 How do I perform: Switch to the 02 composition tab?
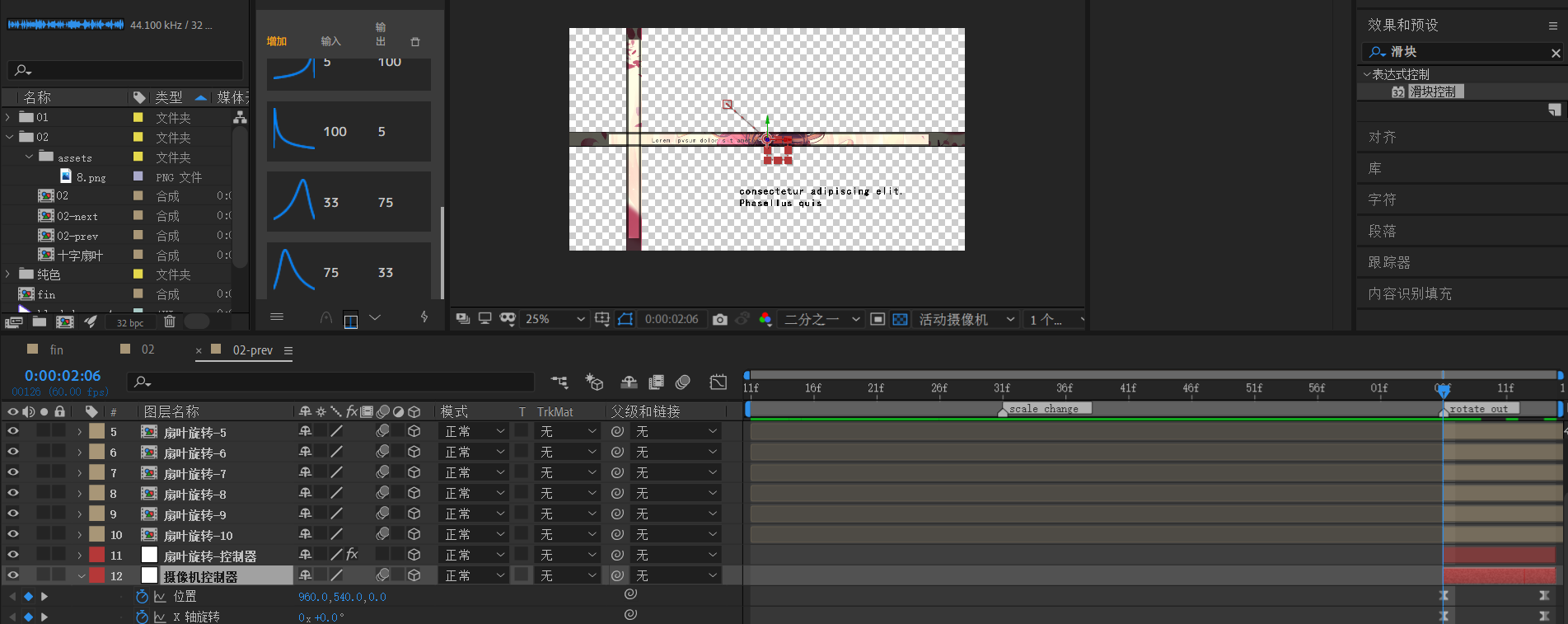(x=147, y=350)
